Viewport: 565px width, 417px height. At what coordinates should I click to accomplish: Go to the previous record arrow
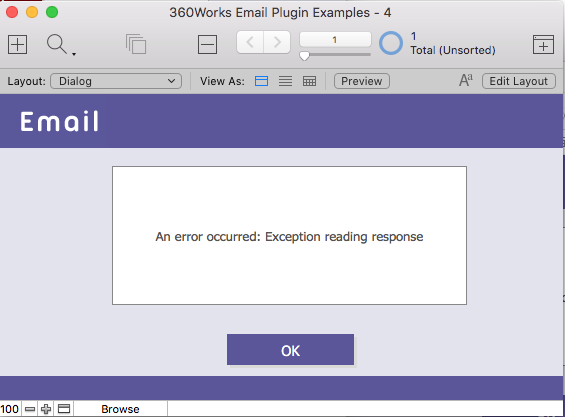(x=250, y=43)
